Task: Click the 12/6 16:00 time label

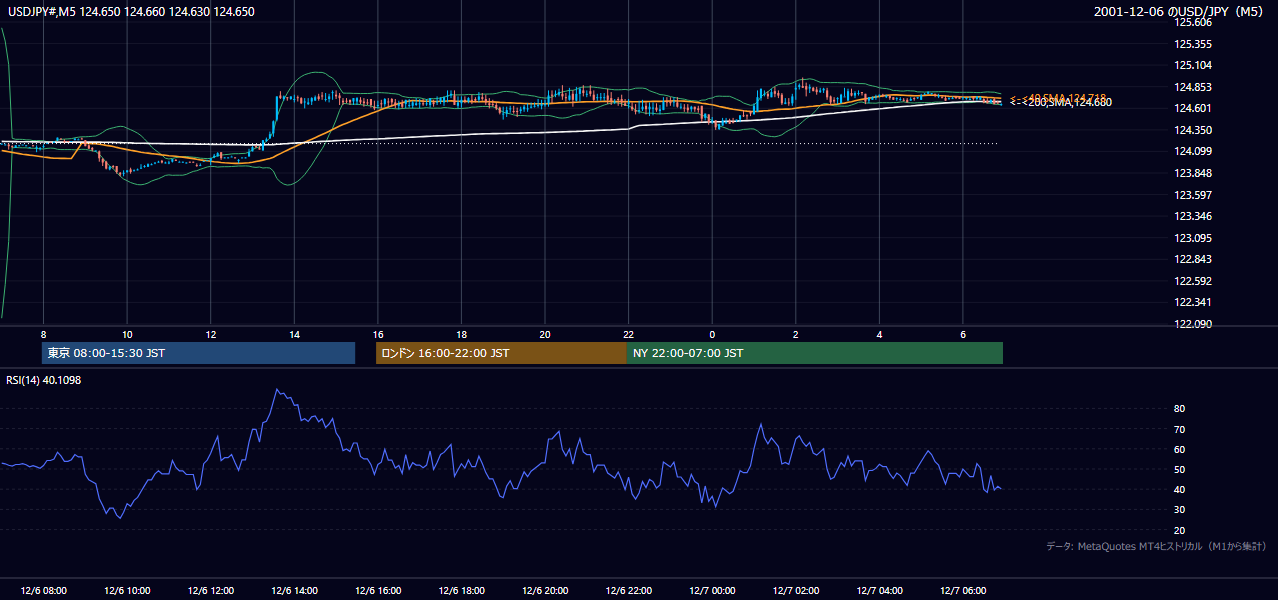Action: [378, 590]
